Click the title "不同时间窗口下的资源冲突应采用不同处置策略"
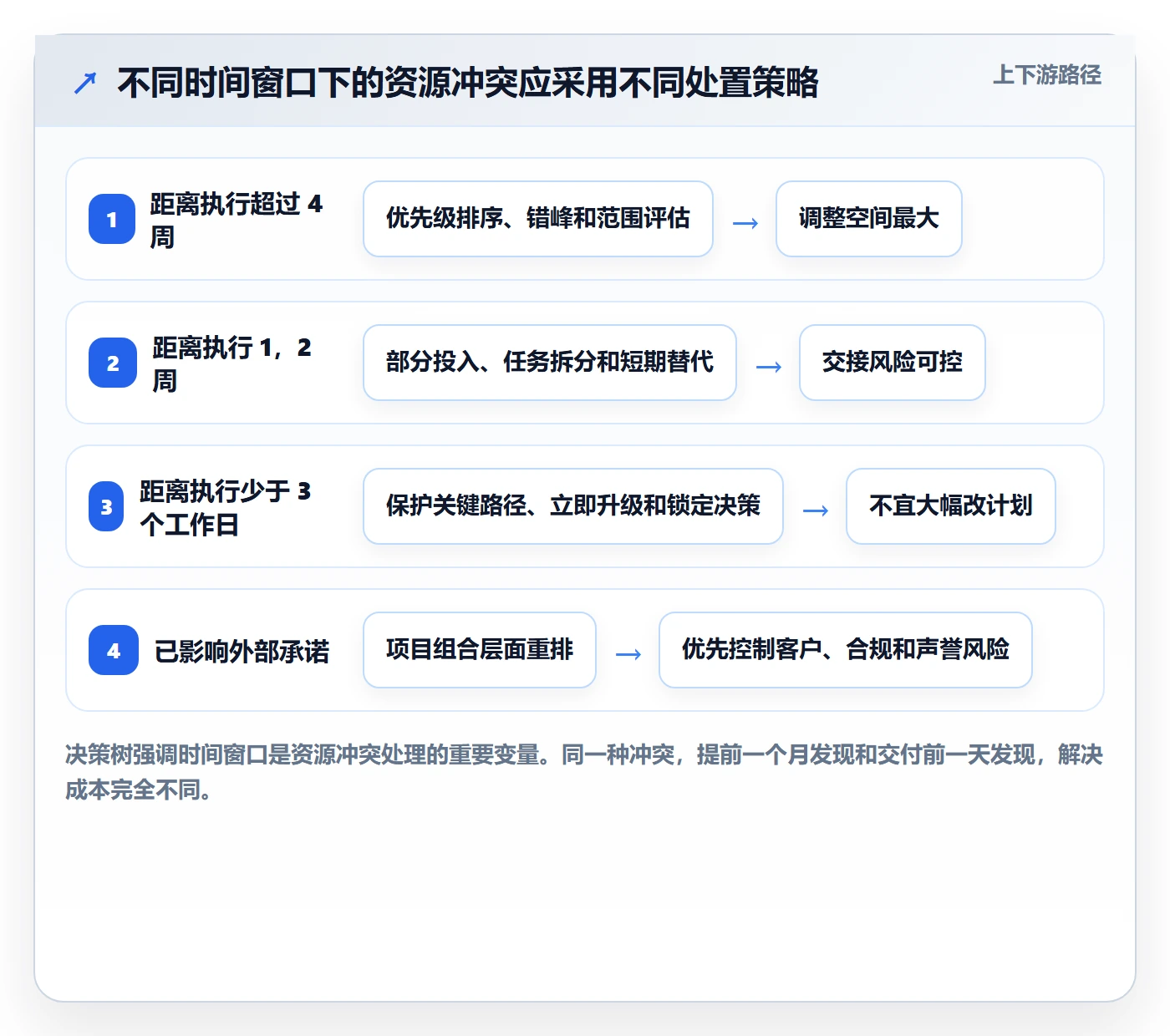1170x1036 pixels. (468, 83)
